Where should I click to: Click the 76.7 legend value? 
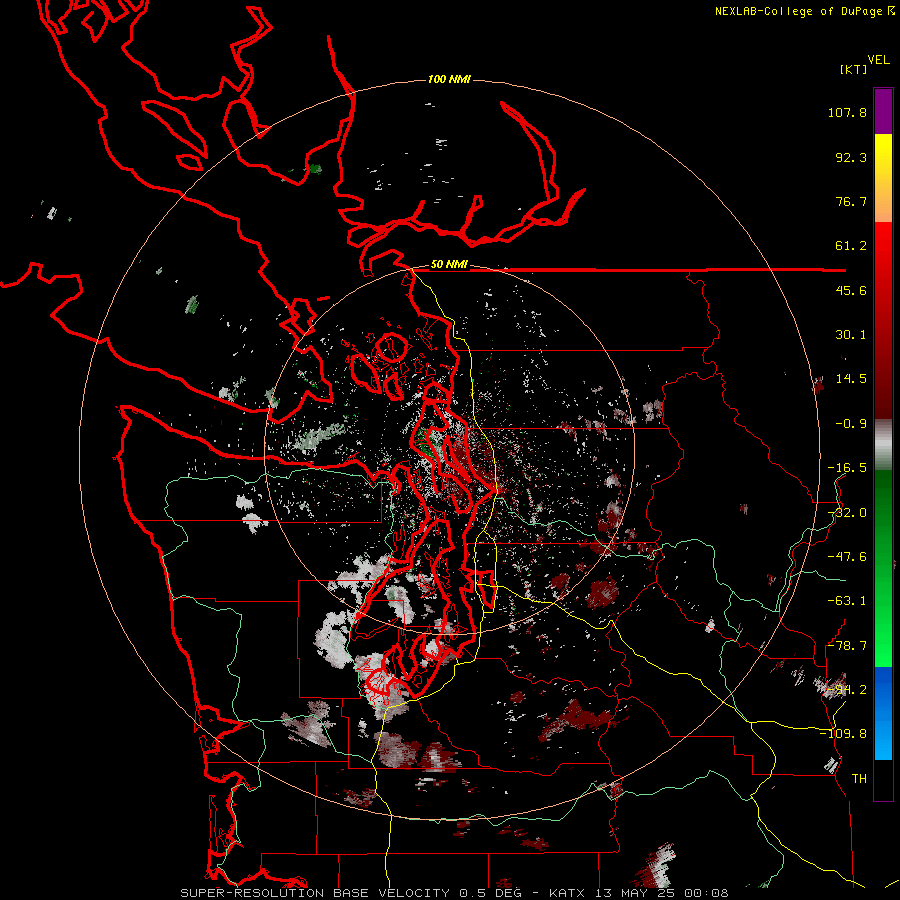click(x=851, y=201)
